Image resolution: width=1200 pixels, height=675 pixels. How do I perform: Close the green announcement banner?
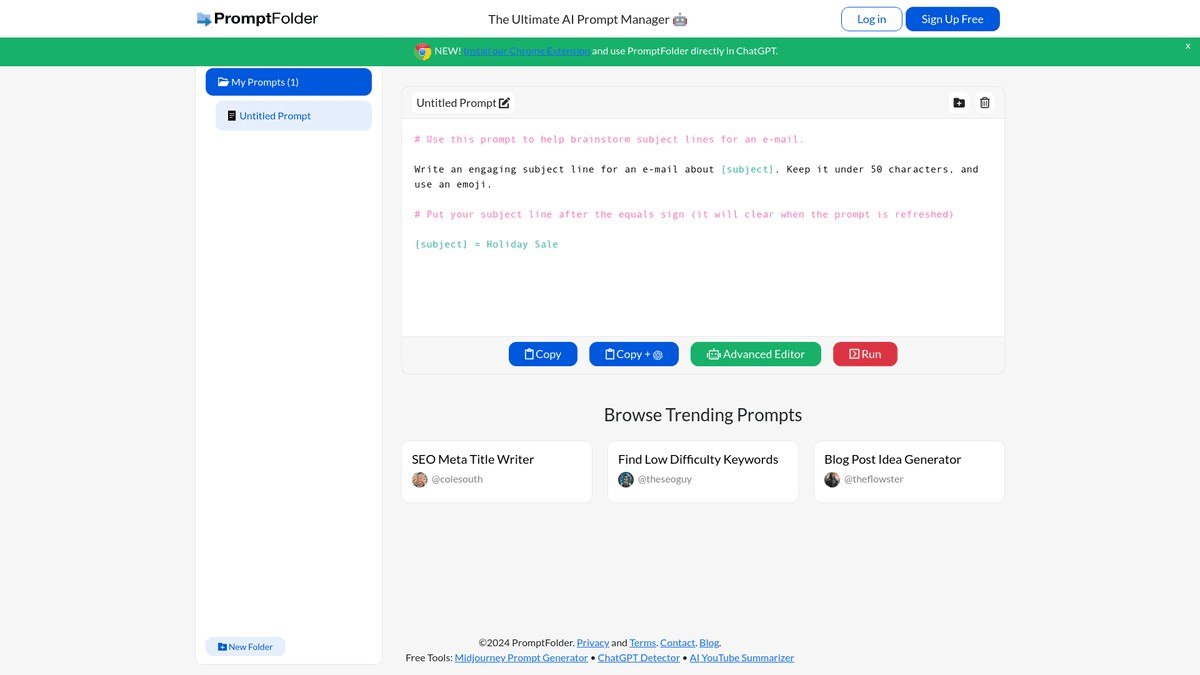click(x=1188, y=46)
